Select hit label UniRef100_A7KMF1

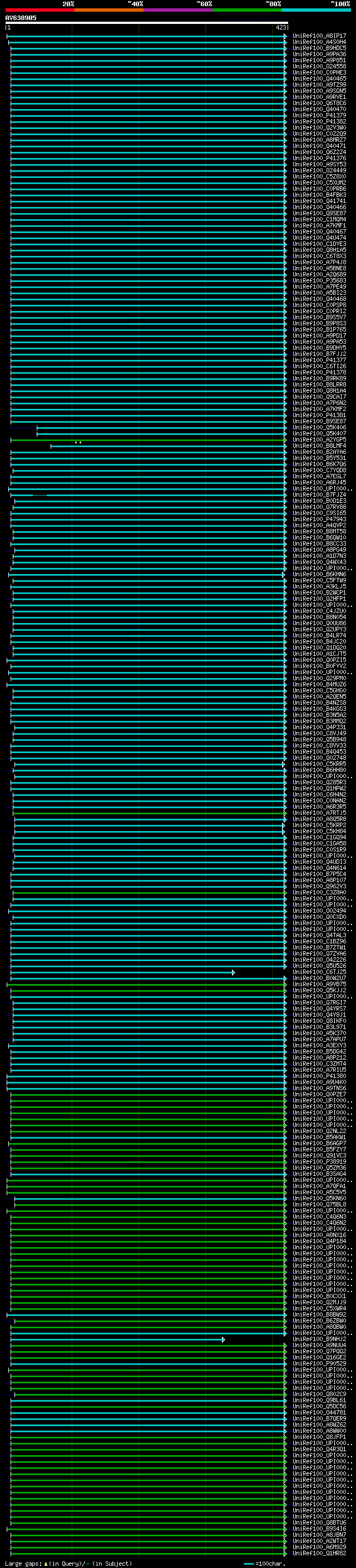coord(319,225)
